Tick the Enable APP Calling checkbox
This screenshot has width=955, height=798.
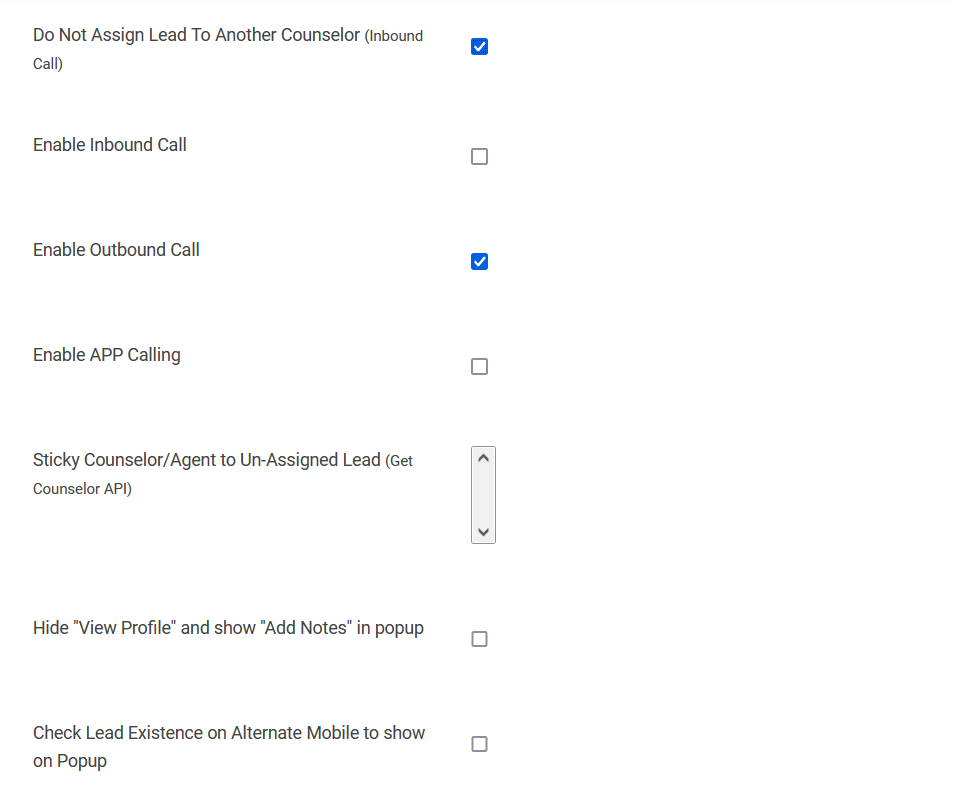pyautogui.click(x=479, y=367)
